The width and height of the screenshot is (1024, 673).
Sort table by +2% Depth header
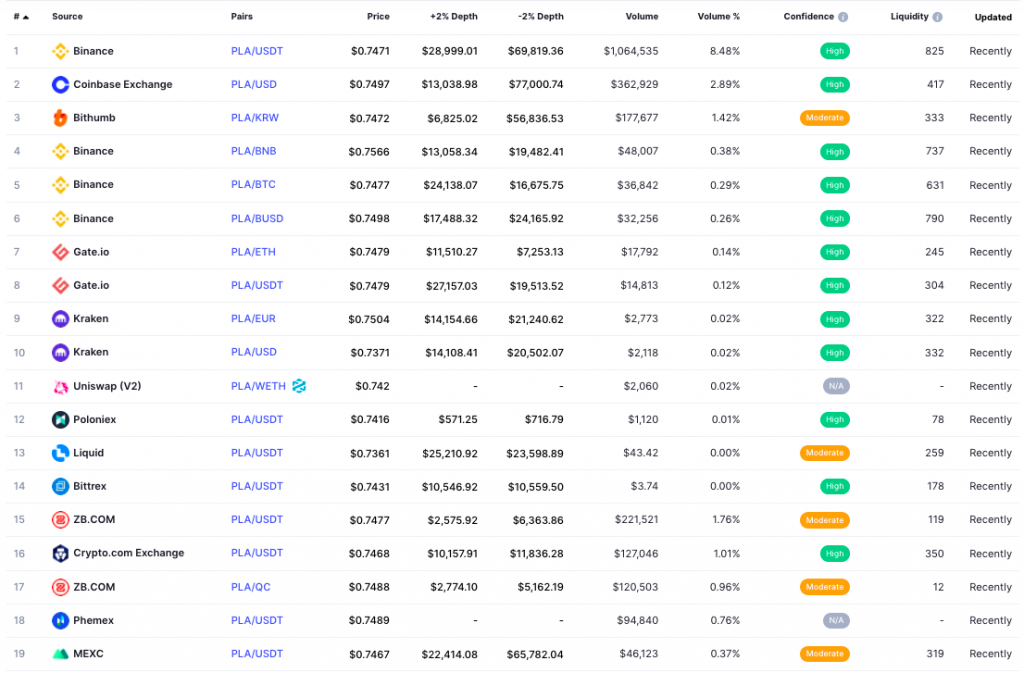(453, 16)
